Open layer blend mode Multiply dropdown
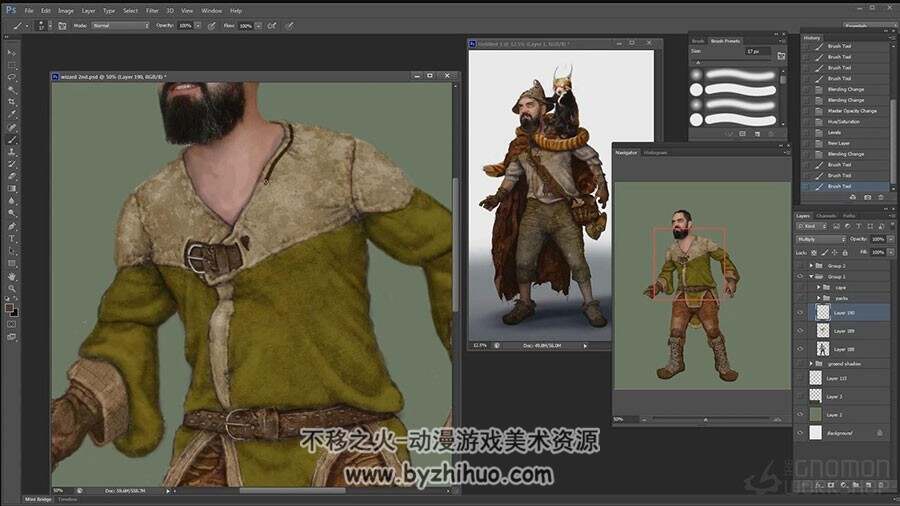 821,239
